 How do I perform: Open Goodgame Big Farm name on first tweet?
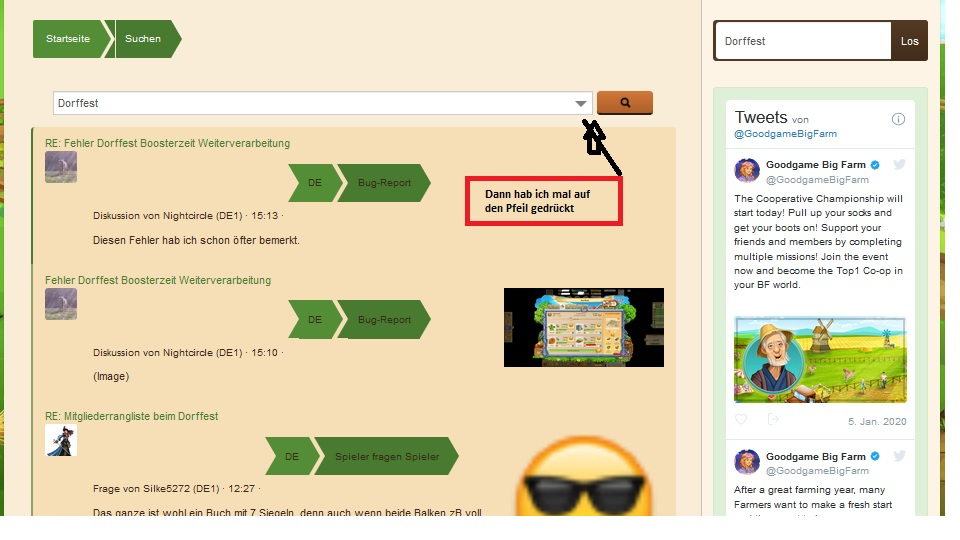coord(816,165)
